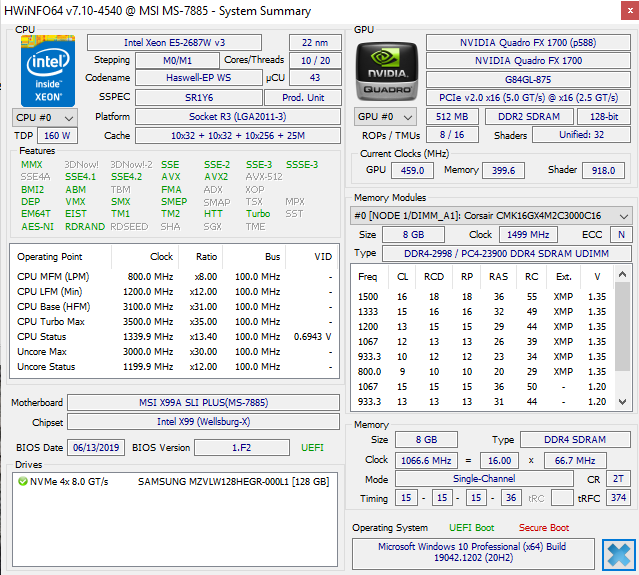Screen dimensions: 639x575
Task: Click the Prod. Unit field
Action: [x=303, y=97]
